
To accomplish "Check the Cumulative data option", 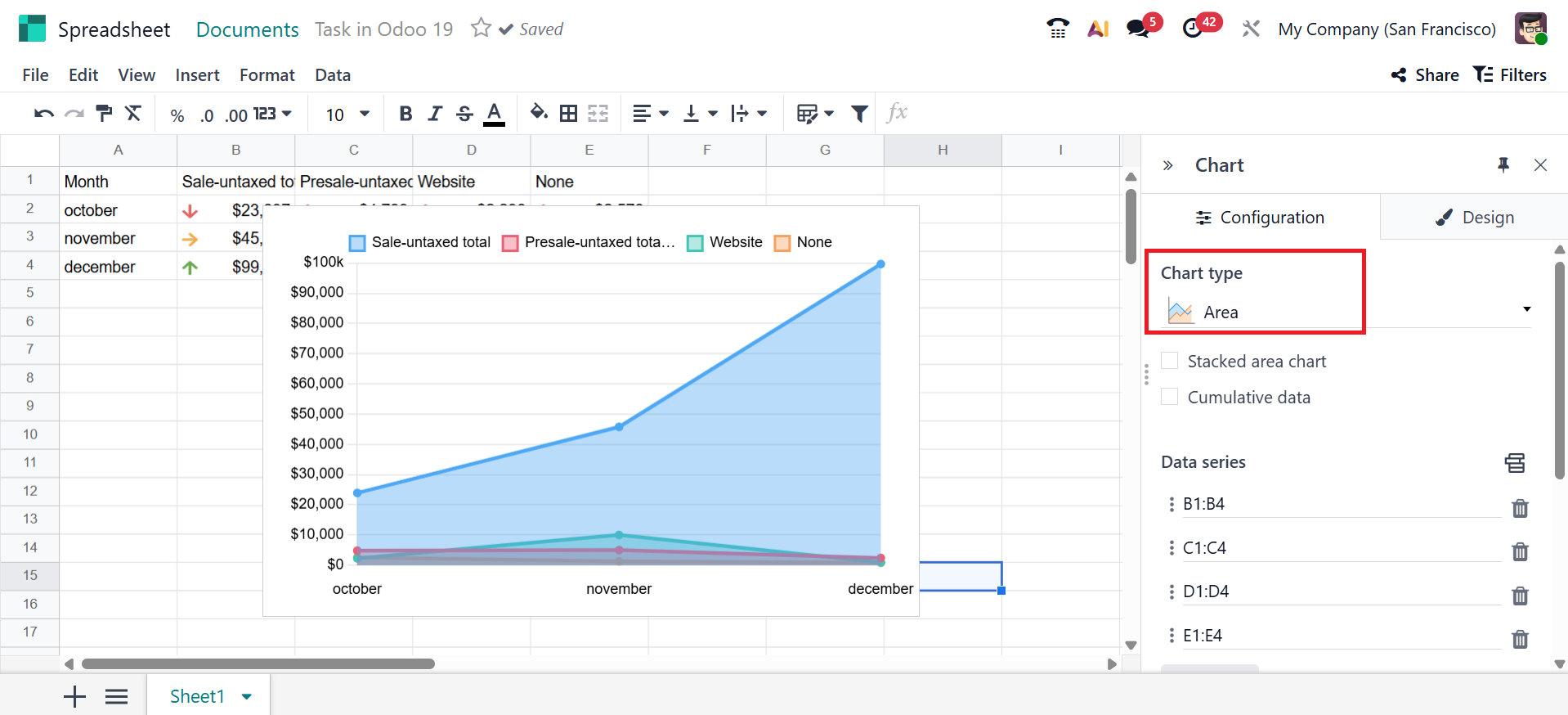I will 1170,397.
